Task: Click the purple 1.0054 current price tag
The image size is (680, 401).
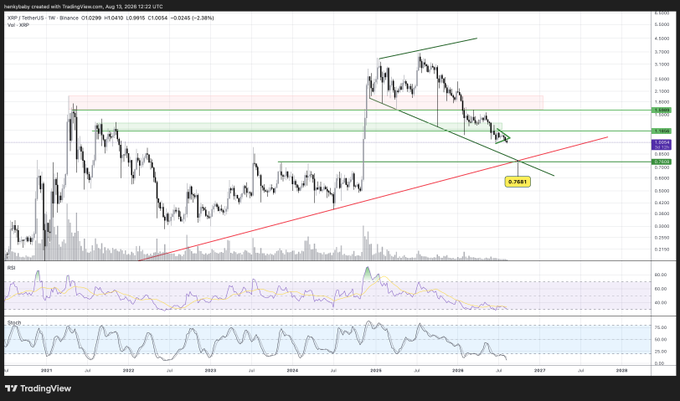Action: 662,143
